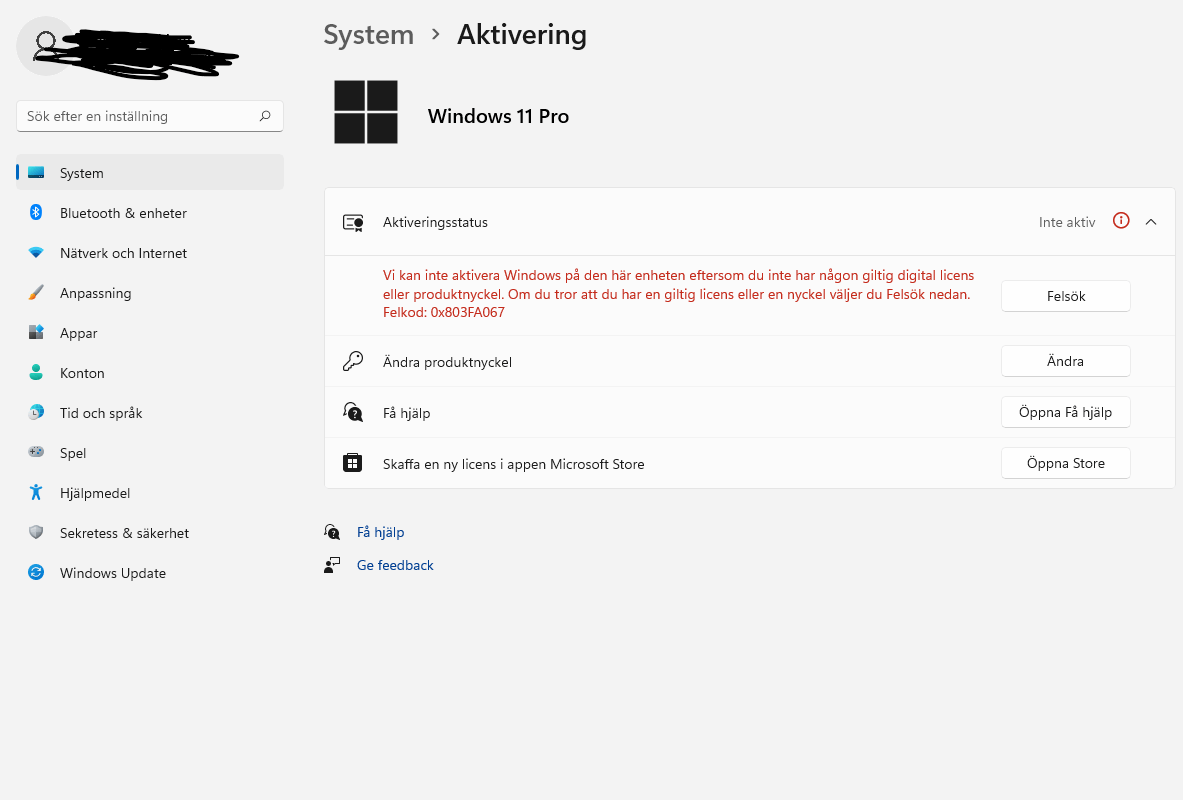
Task: Click the Windows 11 Pro edition text
Action: [498, 116]
